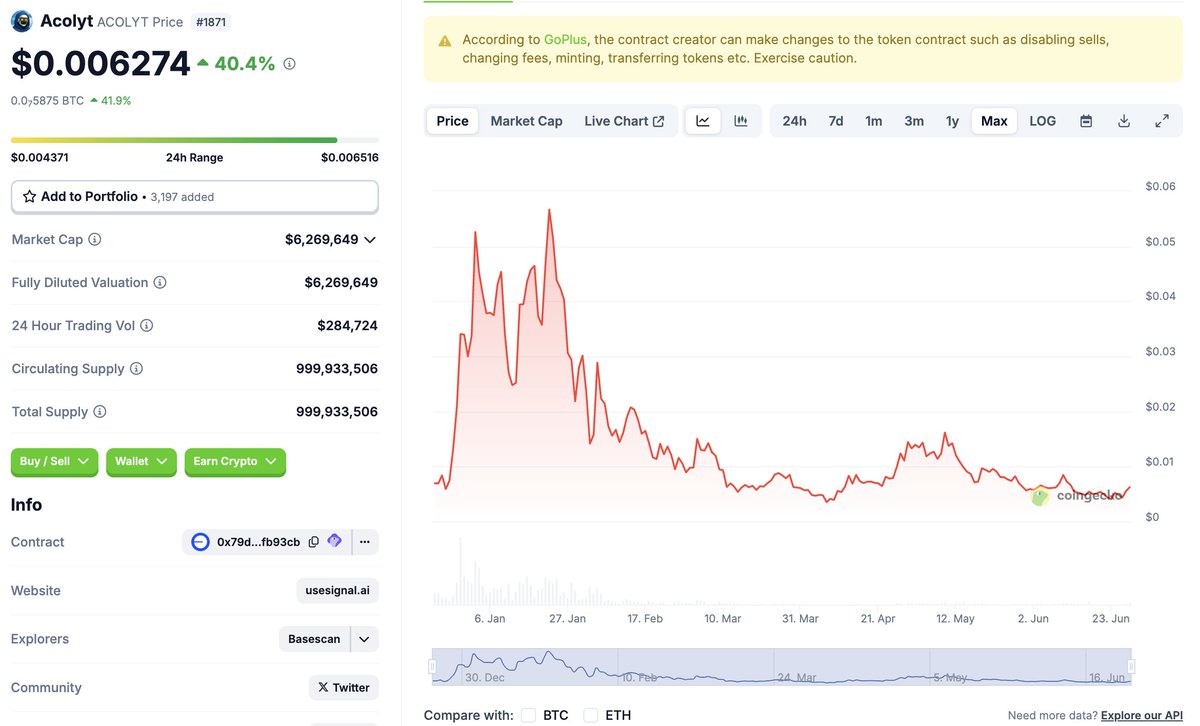Open the price info icon beside 40.4%
This screenshot has height=726, width=1200.
pos(290,64)
